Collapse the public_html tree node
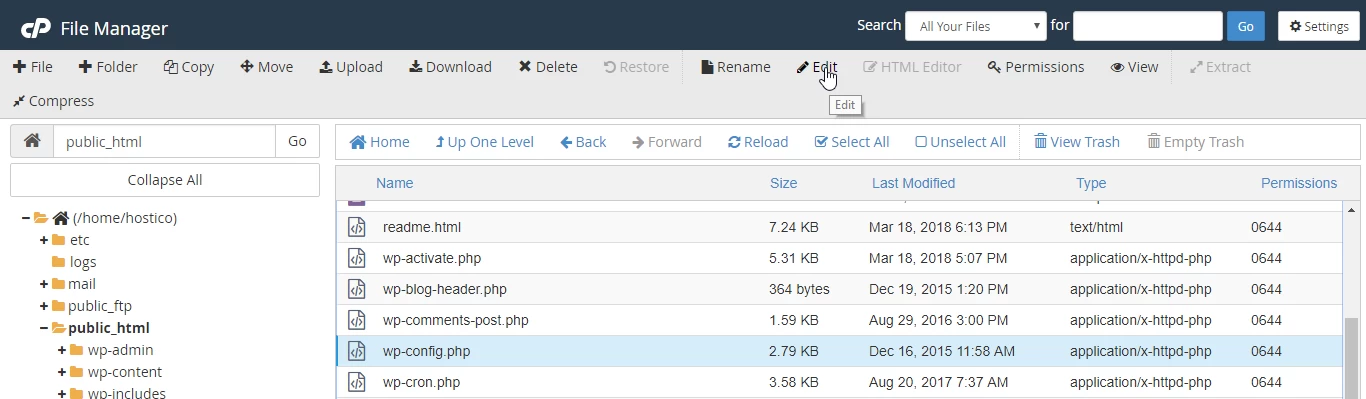 tap(44, 328)
